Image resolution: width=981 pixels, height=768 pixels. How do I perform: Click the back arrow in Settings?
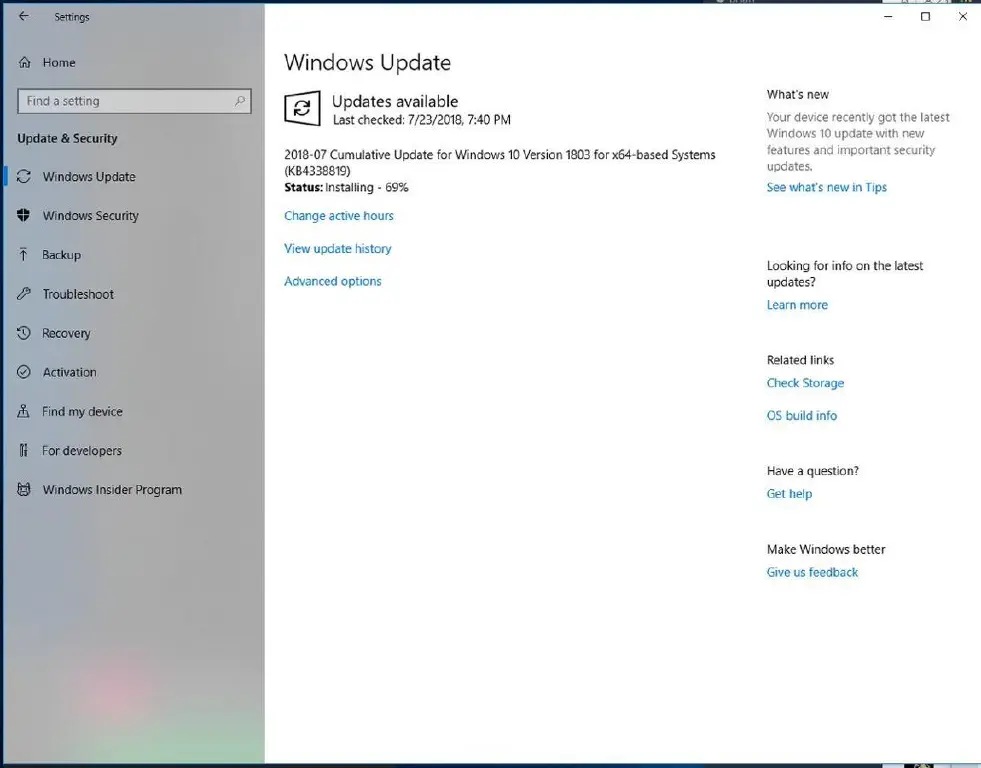(24, 16)
